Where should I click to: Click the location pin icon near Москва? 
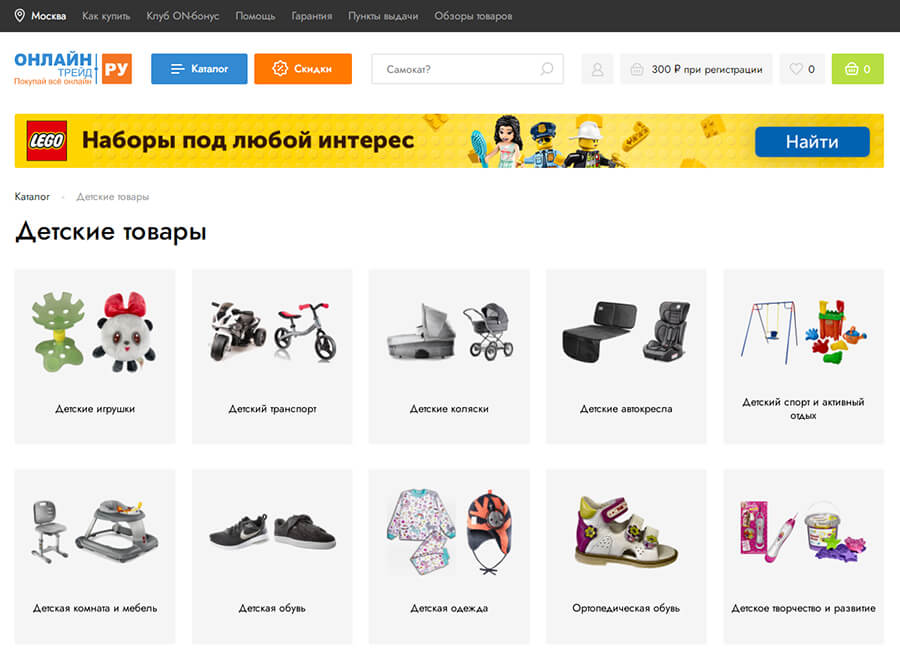[x=20, y=15]
